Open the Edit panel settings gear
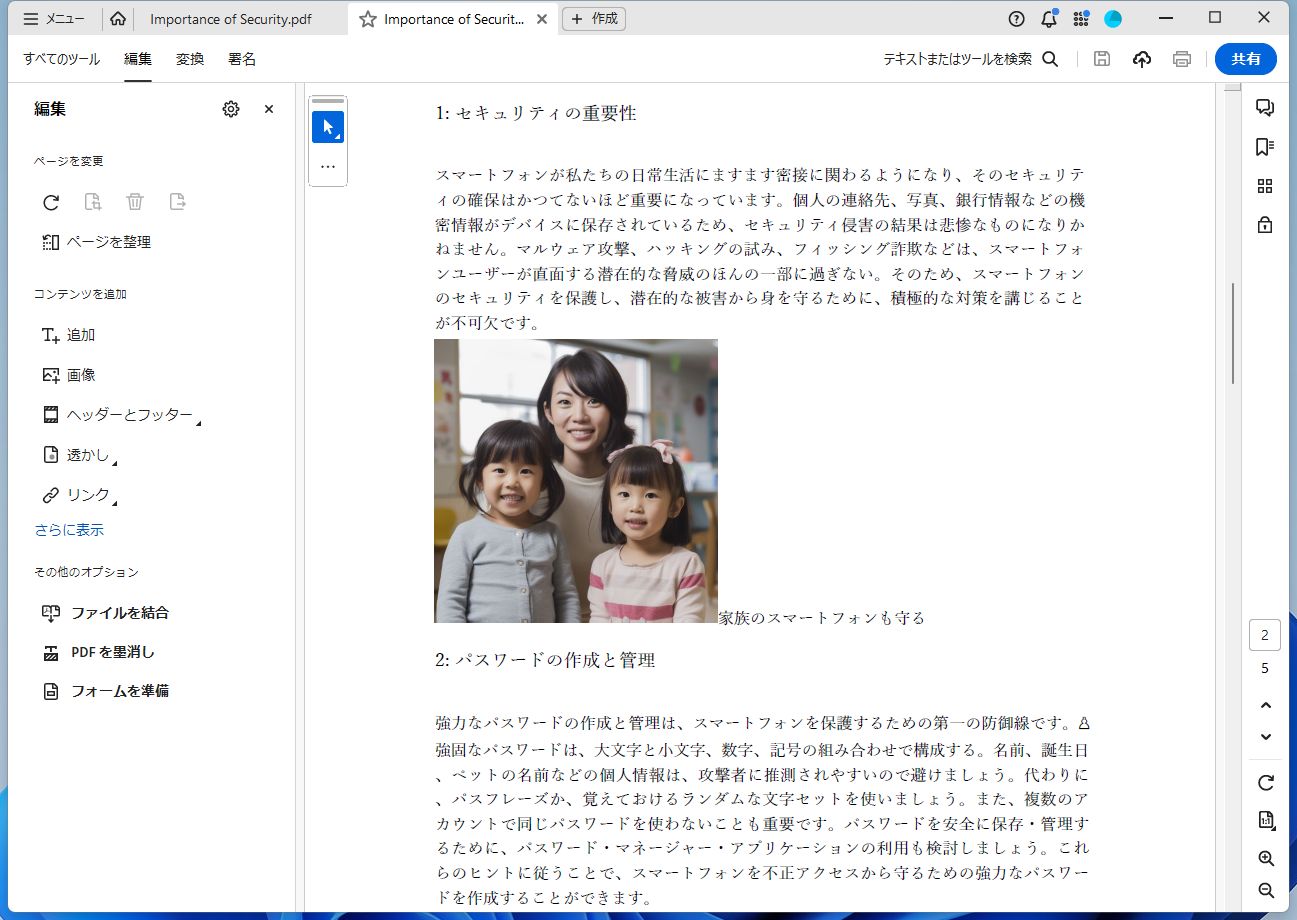 (x=231, y=109)
